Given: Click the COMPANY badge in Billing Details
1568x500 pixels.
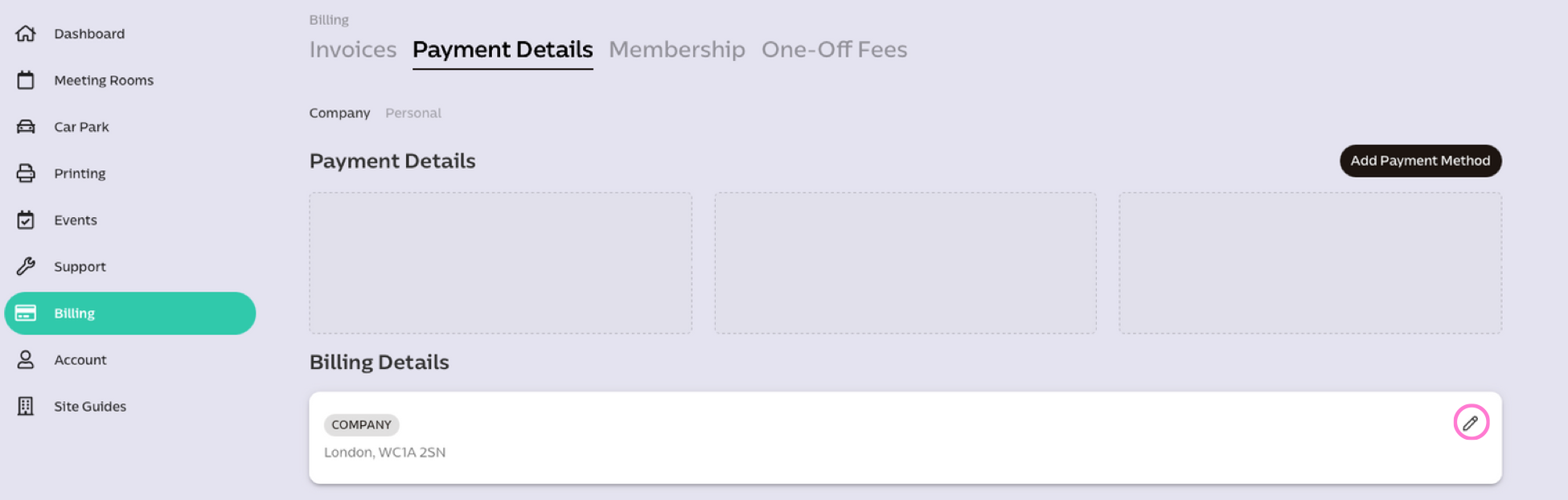Looking at the screenshot, I should point(361,425).
